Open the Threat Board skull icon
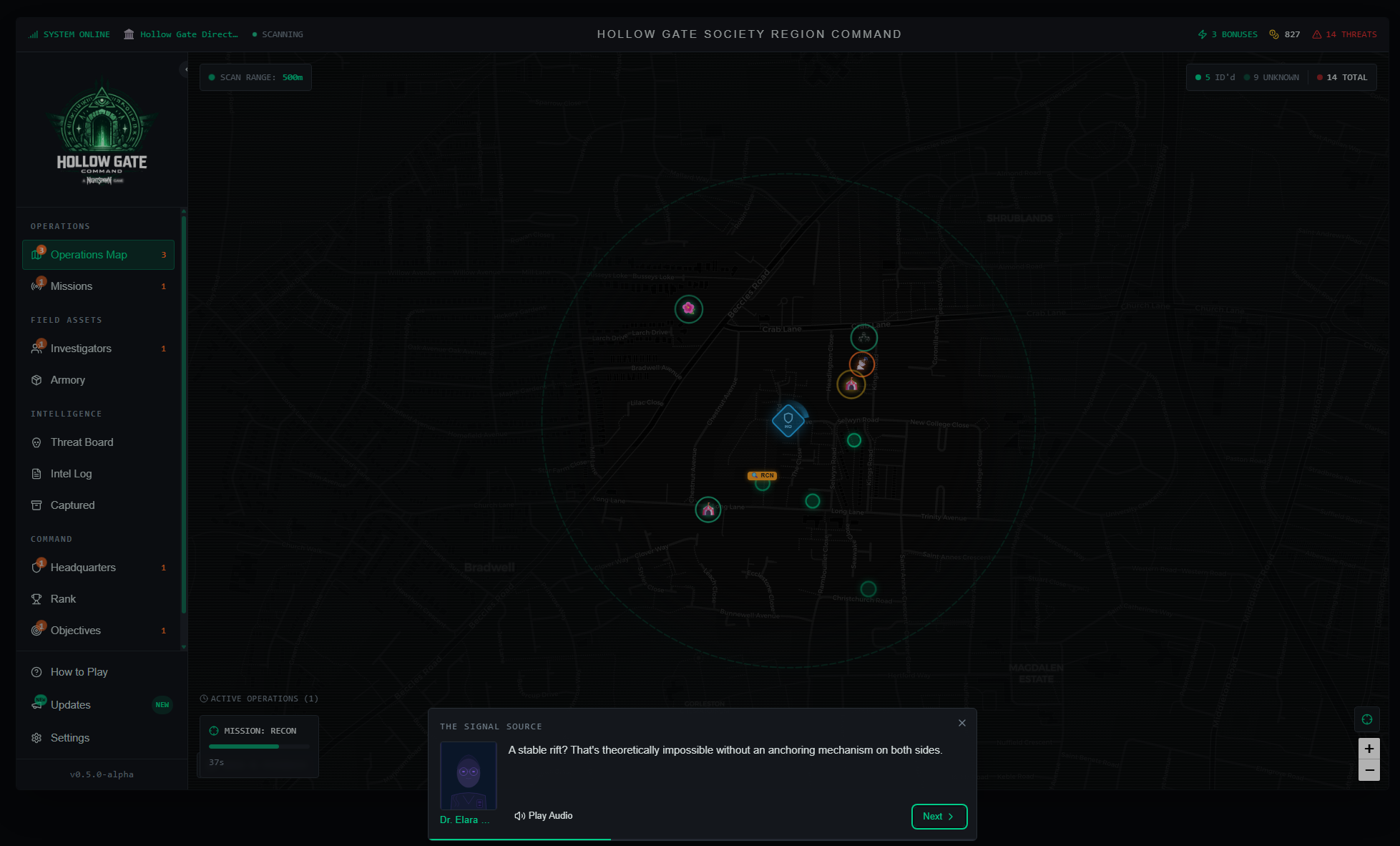This screenshot has height=846, width=1400. pos(36,442)
